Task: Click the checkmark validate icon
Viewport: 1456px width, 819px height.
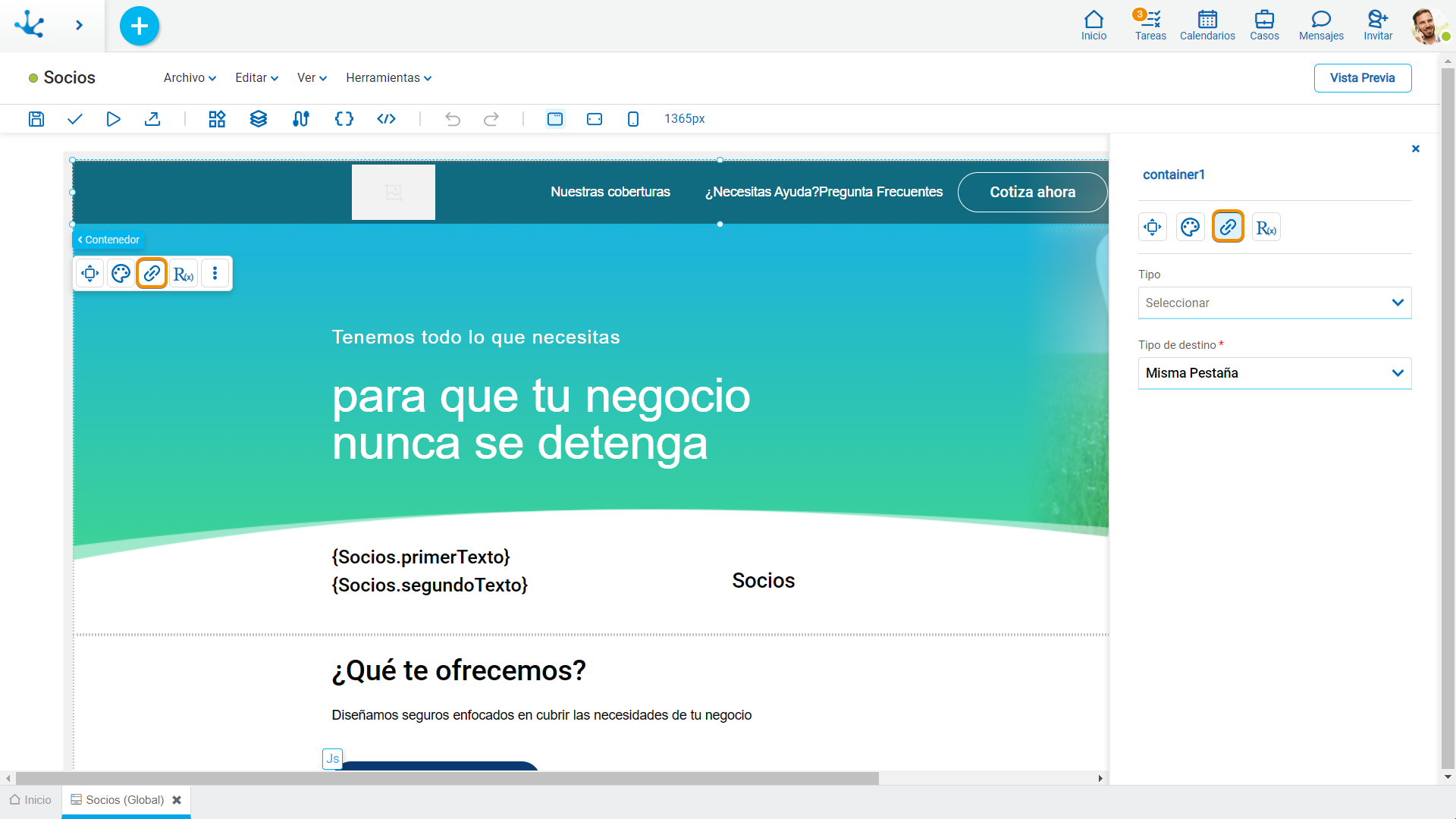Action: 75,119
